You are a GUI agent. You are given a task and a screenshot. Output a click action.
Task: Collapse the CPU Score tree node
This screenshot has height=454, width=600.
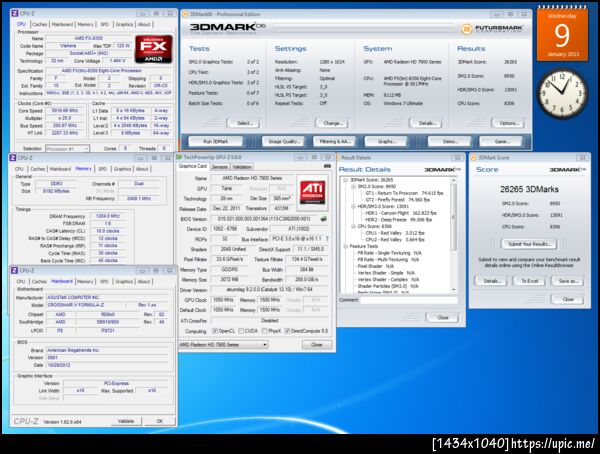pos(354,226)
